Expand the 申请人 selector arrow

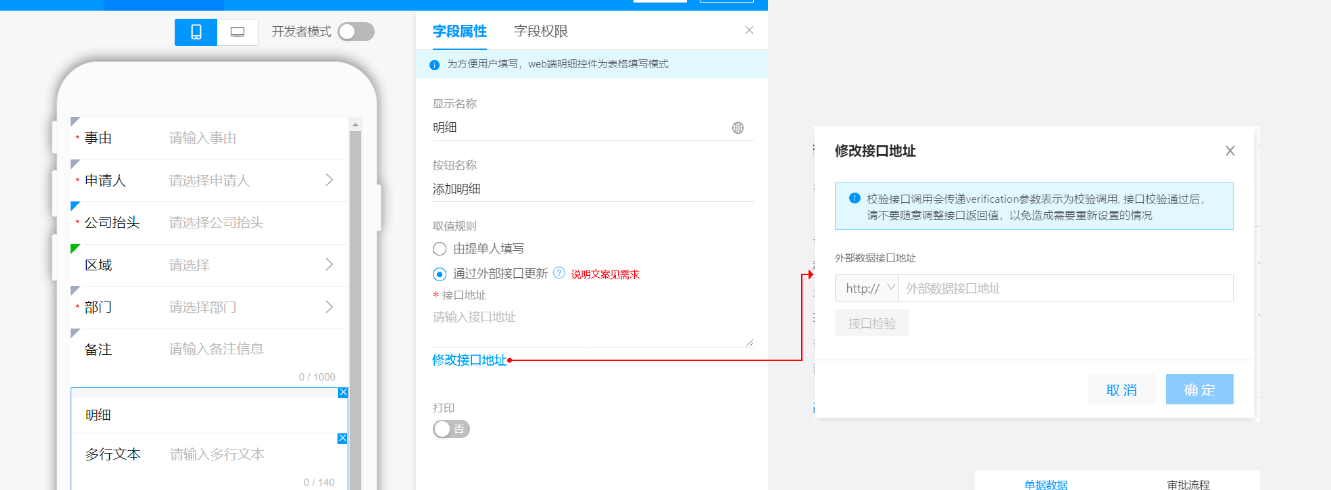[330, 180]
